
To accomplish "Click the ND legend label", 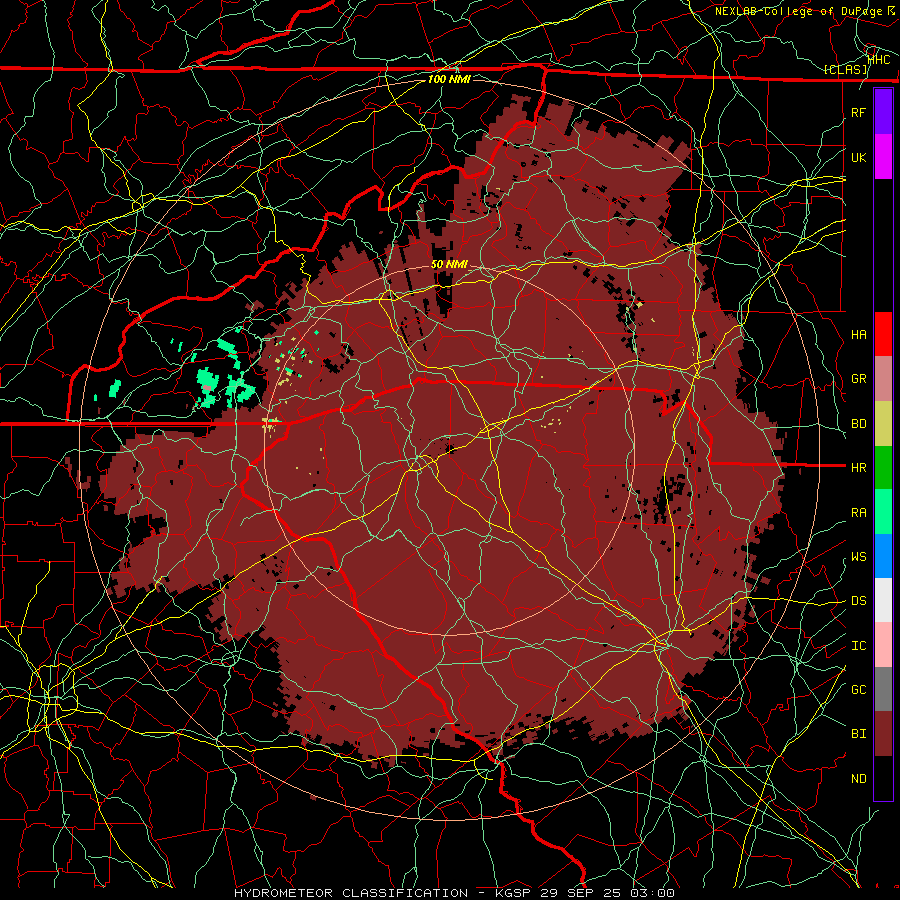I will tap(858, 779).
